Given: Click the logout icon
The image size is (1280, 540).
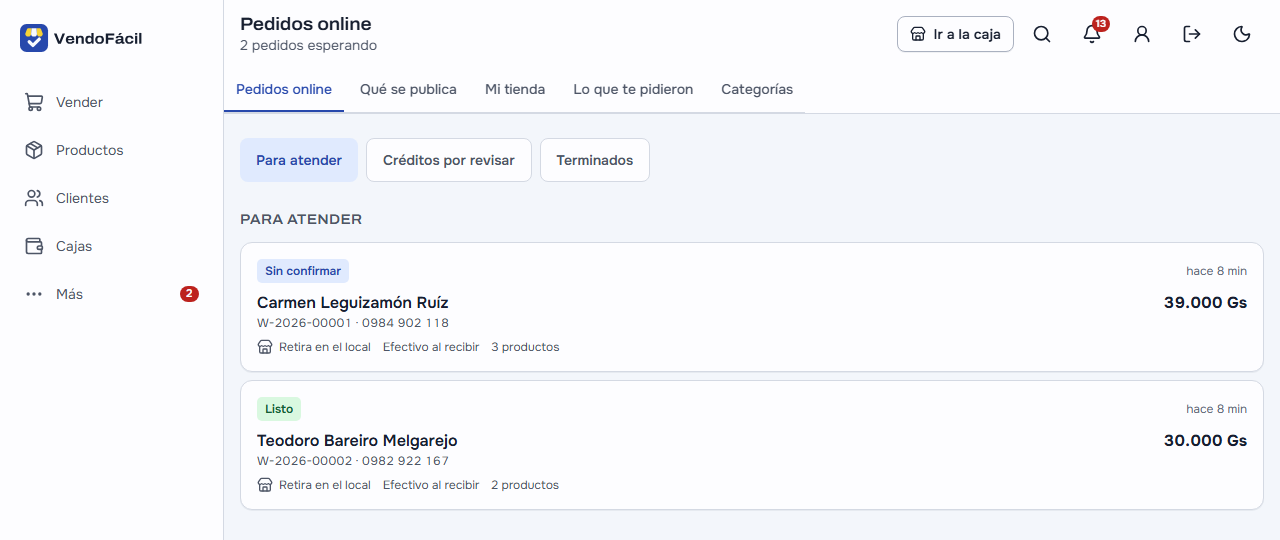Looking at the screenshot, I should [1192, 34].
